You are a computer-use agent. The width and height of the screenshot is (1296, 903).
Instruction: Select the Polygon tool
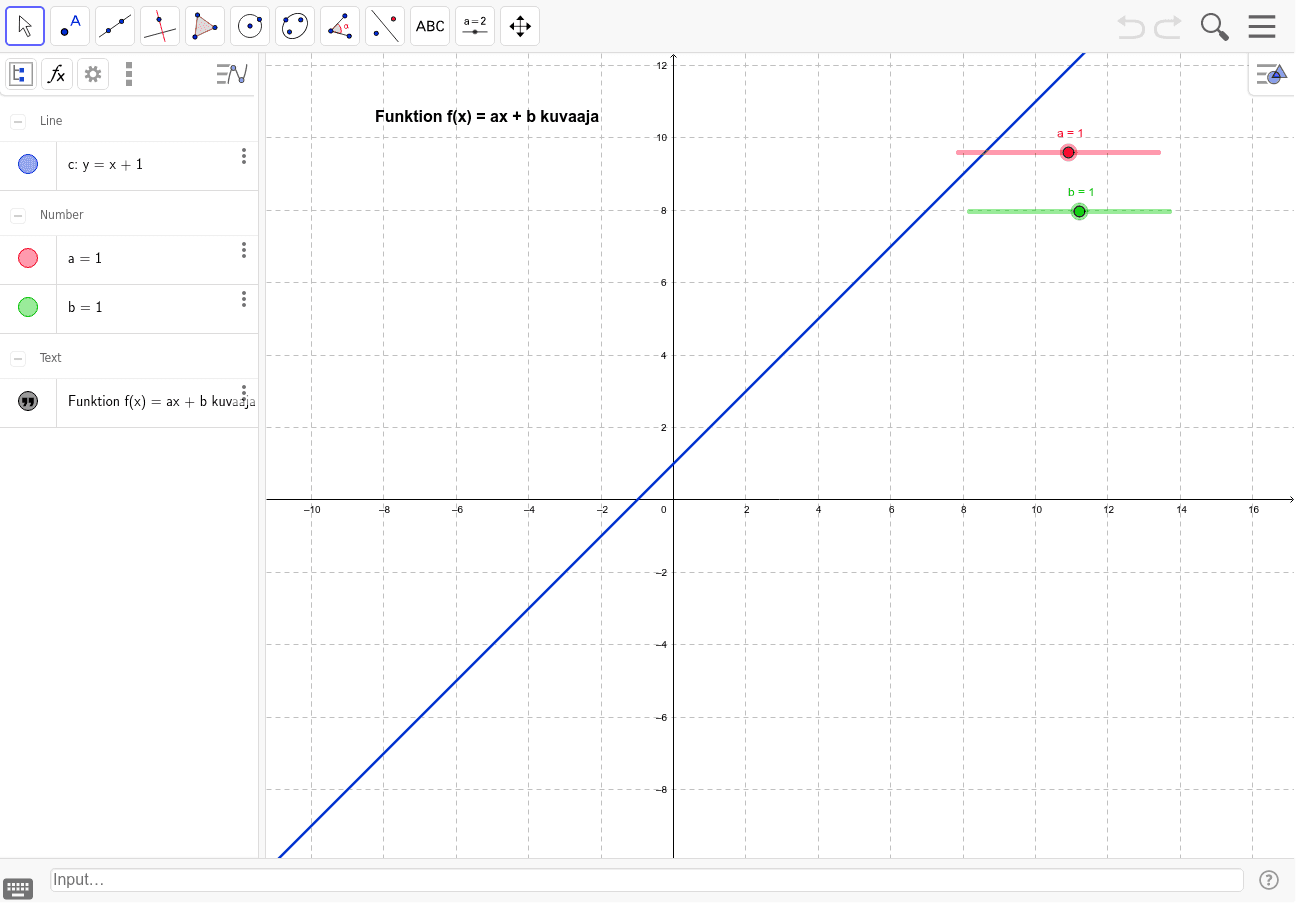tap(205, 26)
